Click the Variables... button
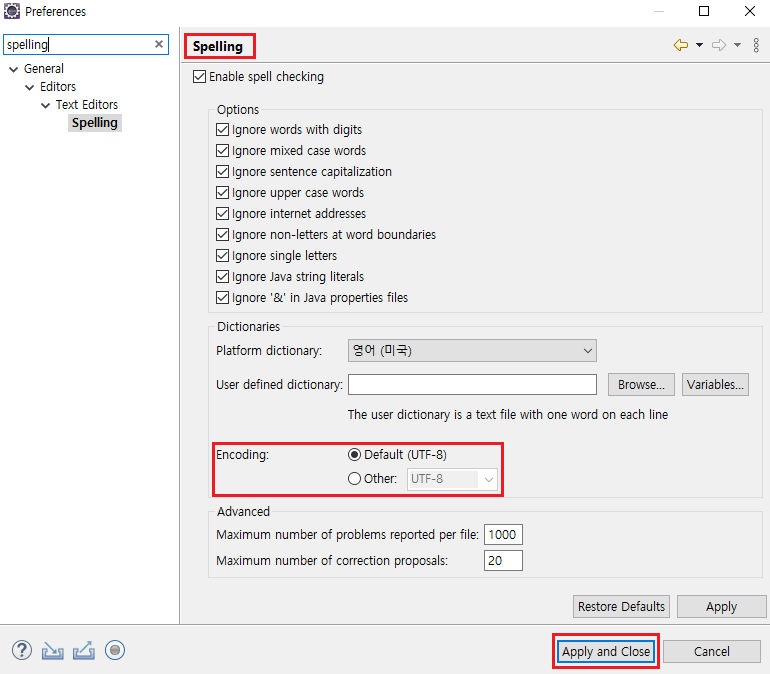The width and height of the screenshot is (770, 674). click(x=715, y=384)
